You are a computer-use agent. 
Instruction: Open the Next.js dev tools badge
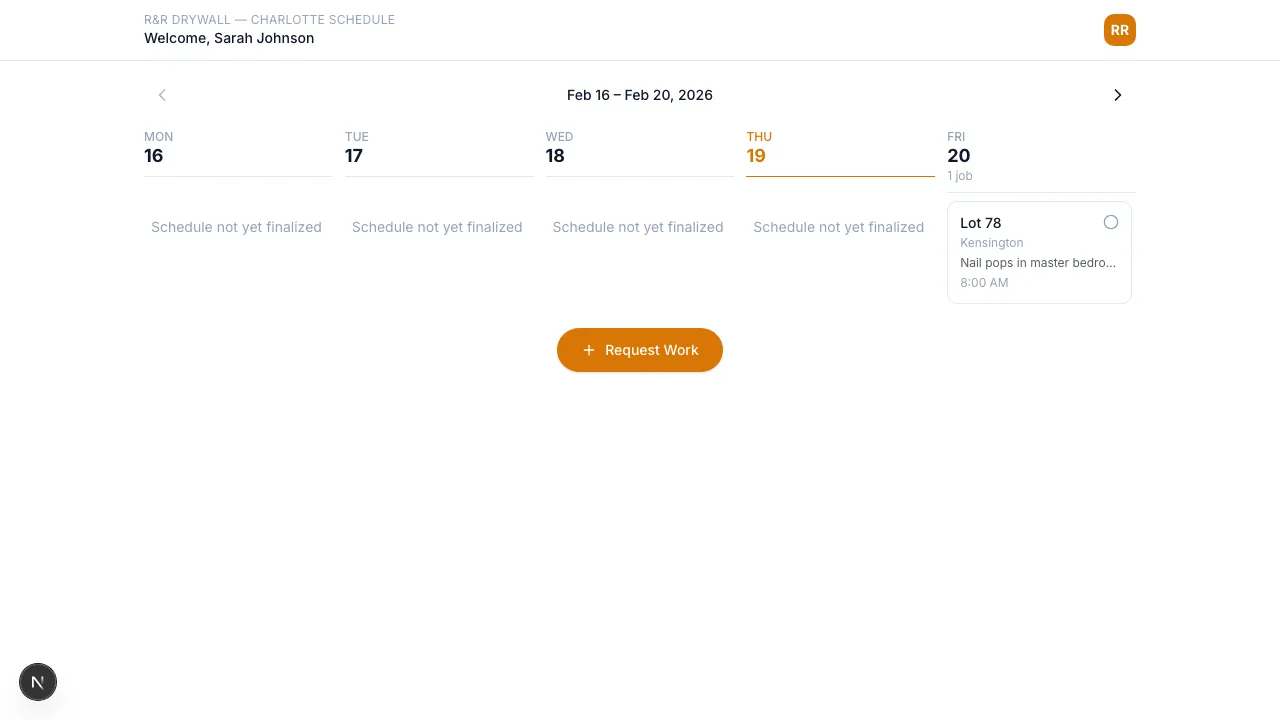38,682
